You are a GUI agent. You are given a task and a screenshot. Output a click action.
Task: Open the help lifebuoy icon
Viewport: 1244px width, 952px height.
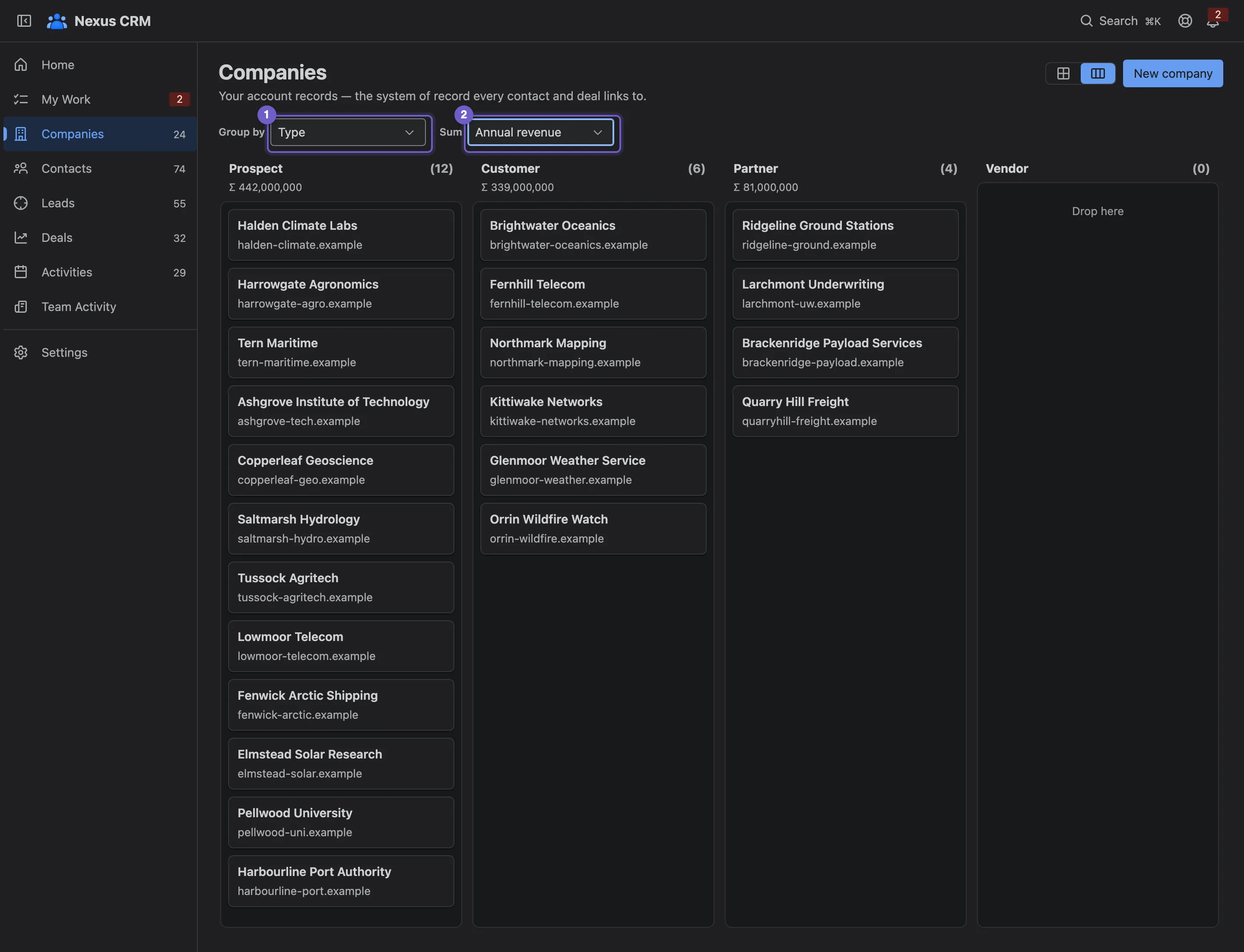click(x=1185, y=21)
